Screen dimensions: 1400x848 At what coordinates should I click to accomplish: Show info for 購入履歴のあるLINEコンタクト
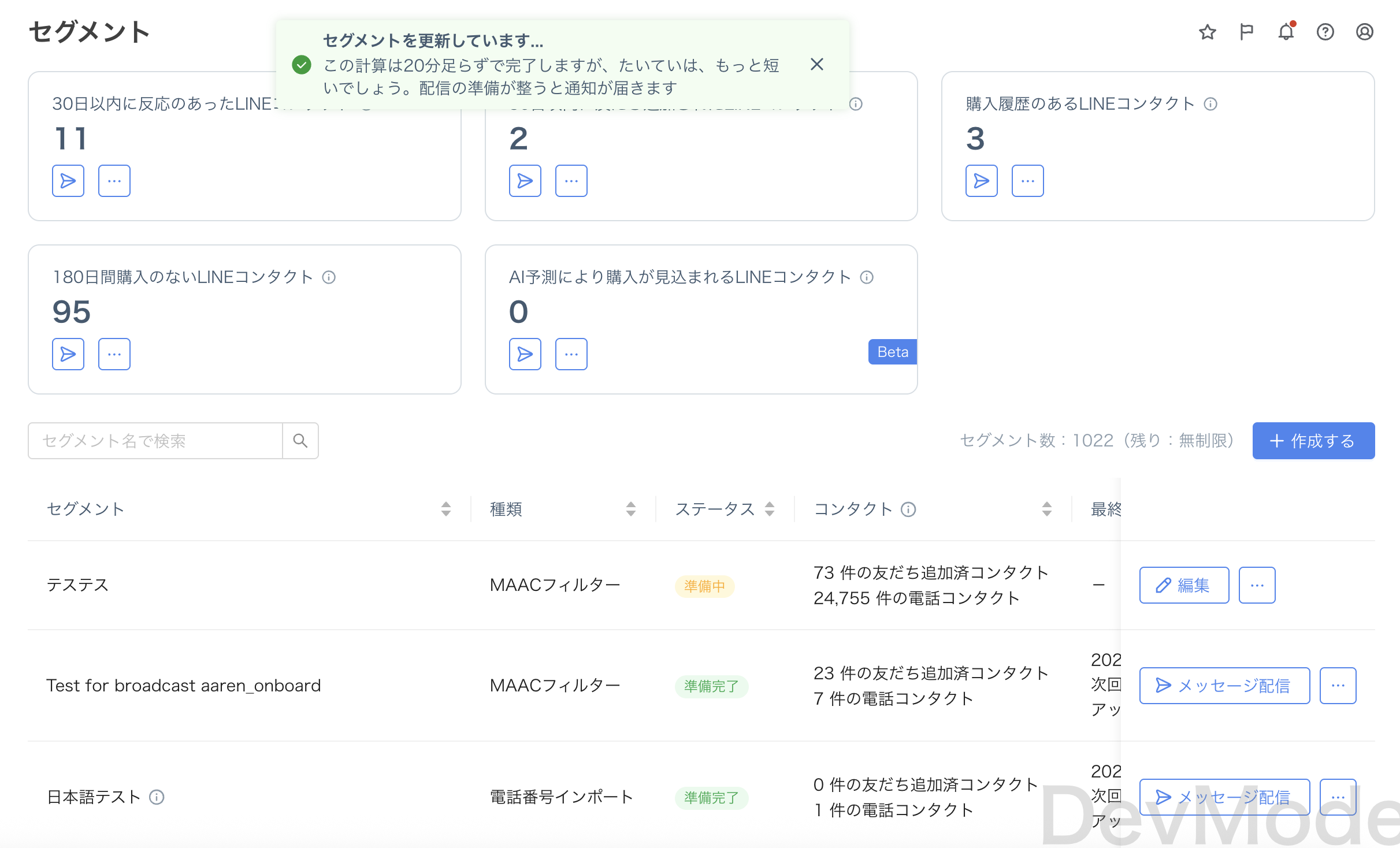[x=1210, y=104]
